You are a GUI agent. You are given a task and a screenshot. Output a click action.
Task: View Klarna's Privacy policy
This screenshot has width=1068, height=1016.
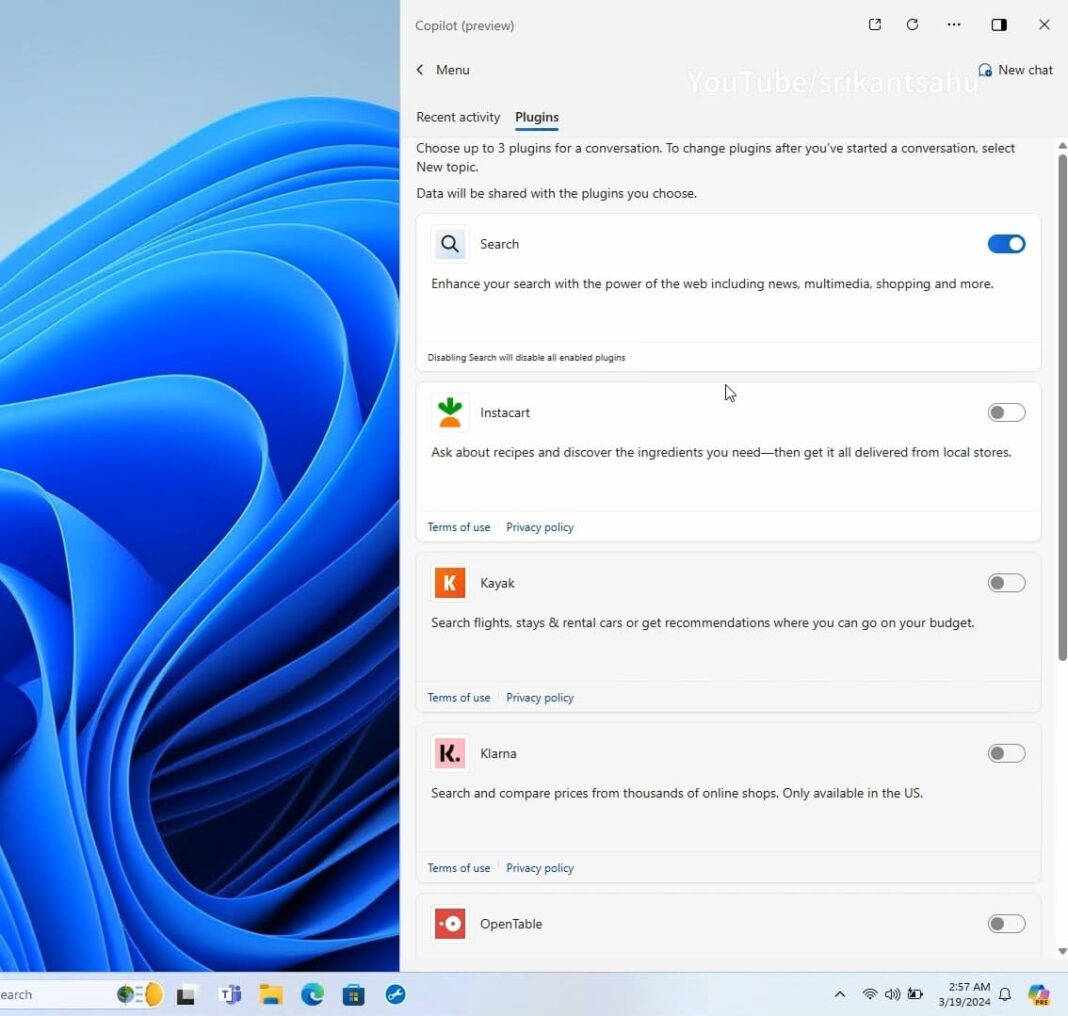pyautogui.click(x=539, y=867)
